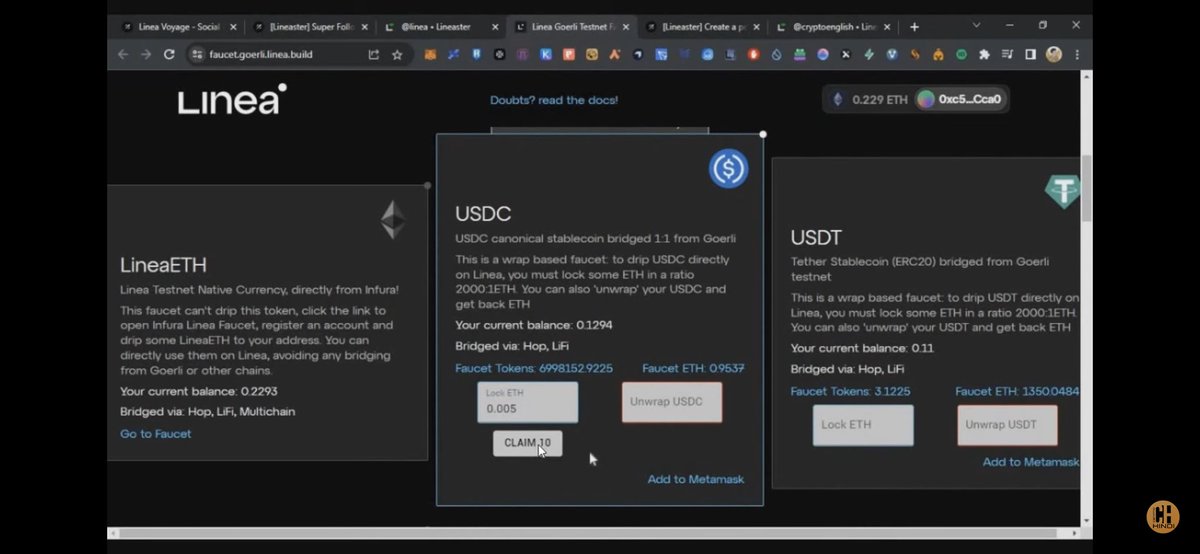Click the Faucet ETH: 0.9537 text
Screen dimensions: 1200x554
tap(693, 368)
